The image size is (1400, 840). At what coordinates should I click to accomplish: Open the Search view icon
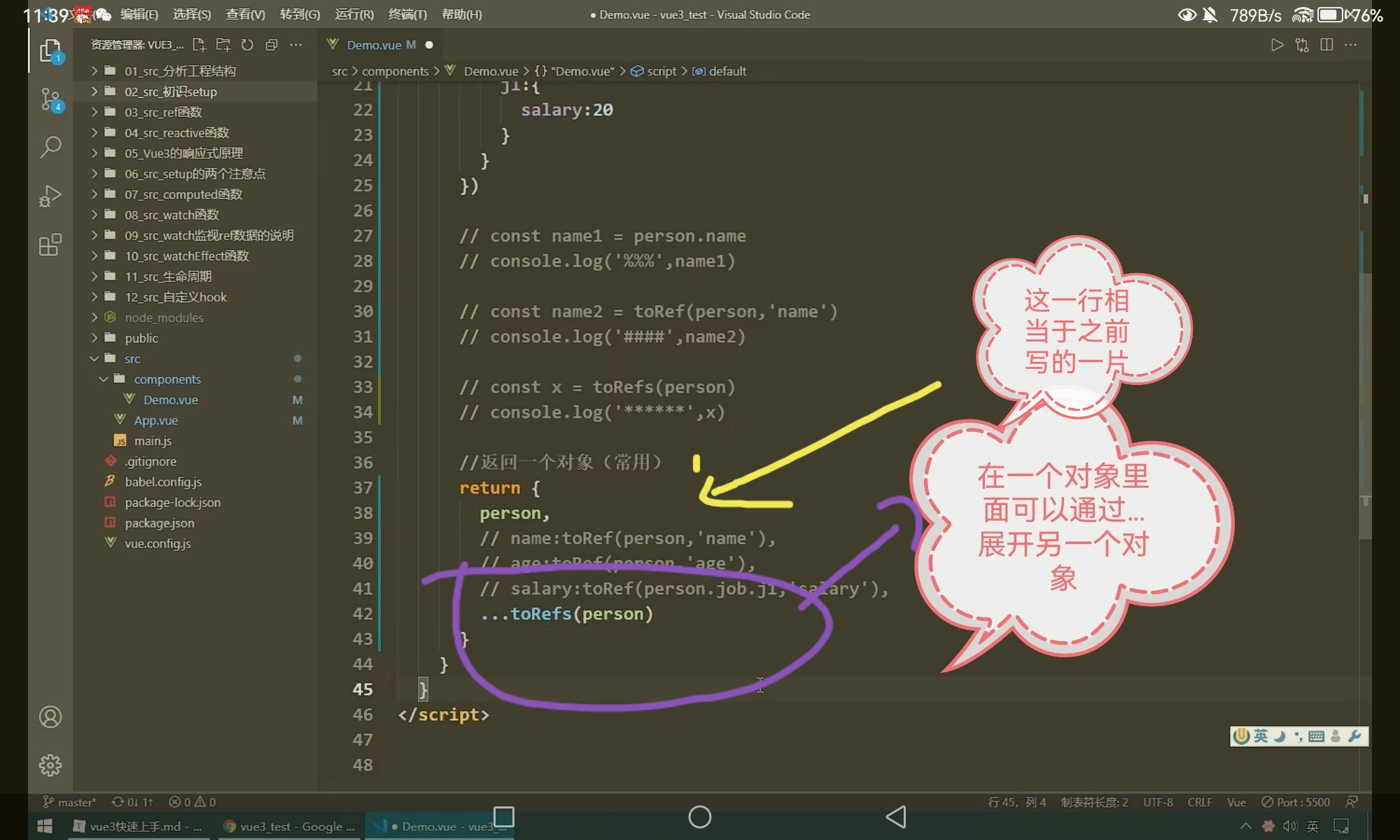coord(50,147)
